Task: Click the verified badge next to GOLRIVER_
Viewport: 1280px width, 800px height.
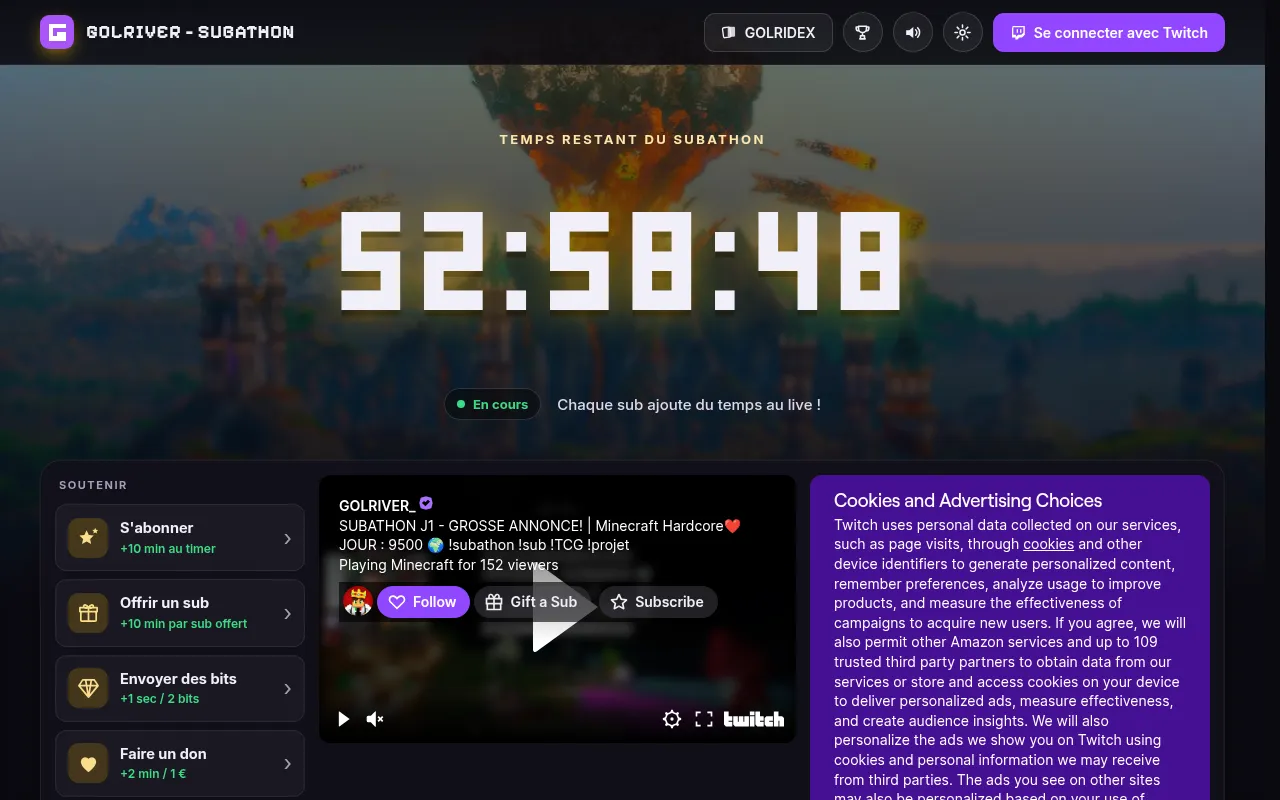Action: (x=426, y=503)
